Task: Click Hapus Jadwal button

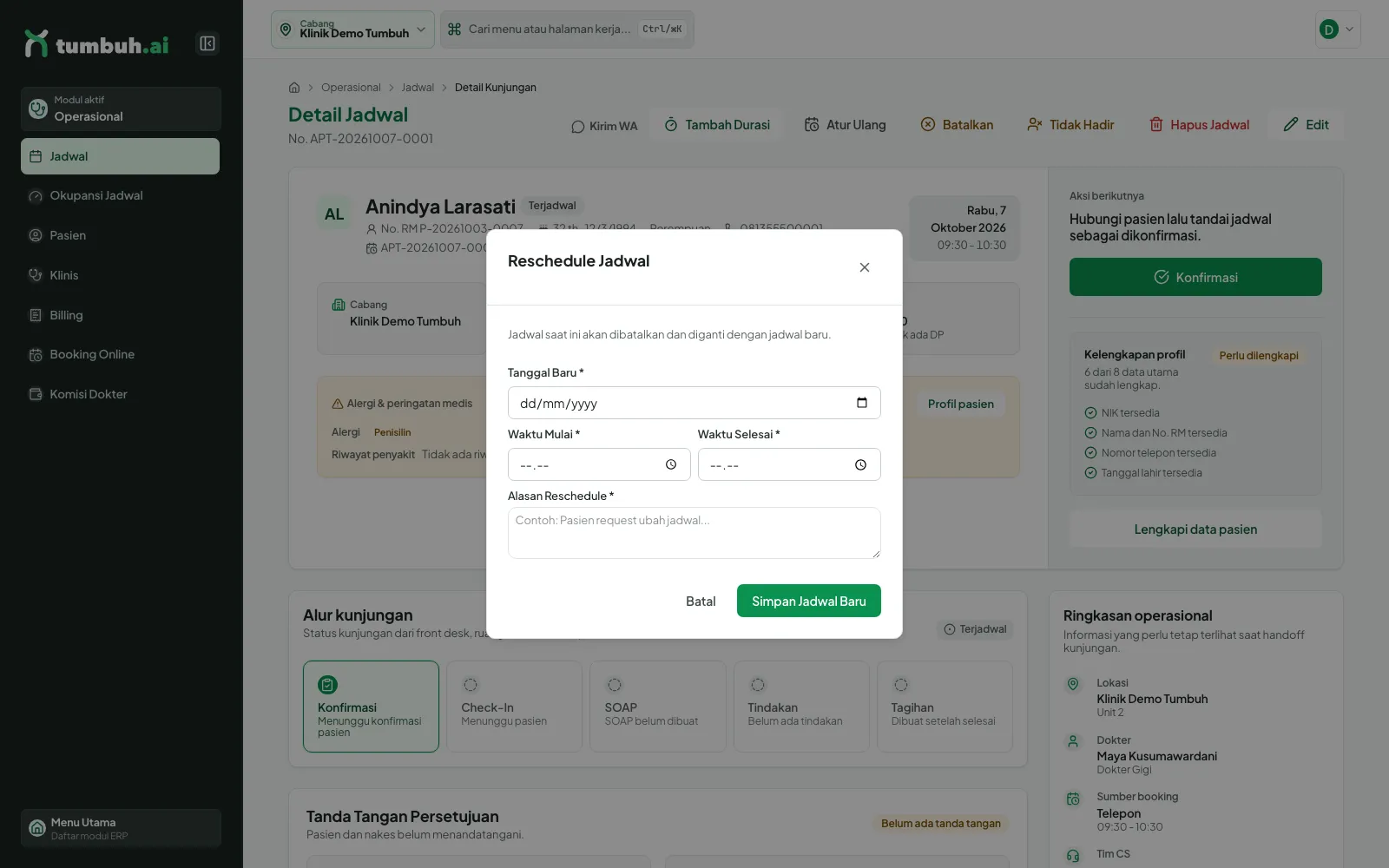Action: click(x=1199, y=125)
